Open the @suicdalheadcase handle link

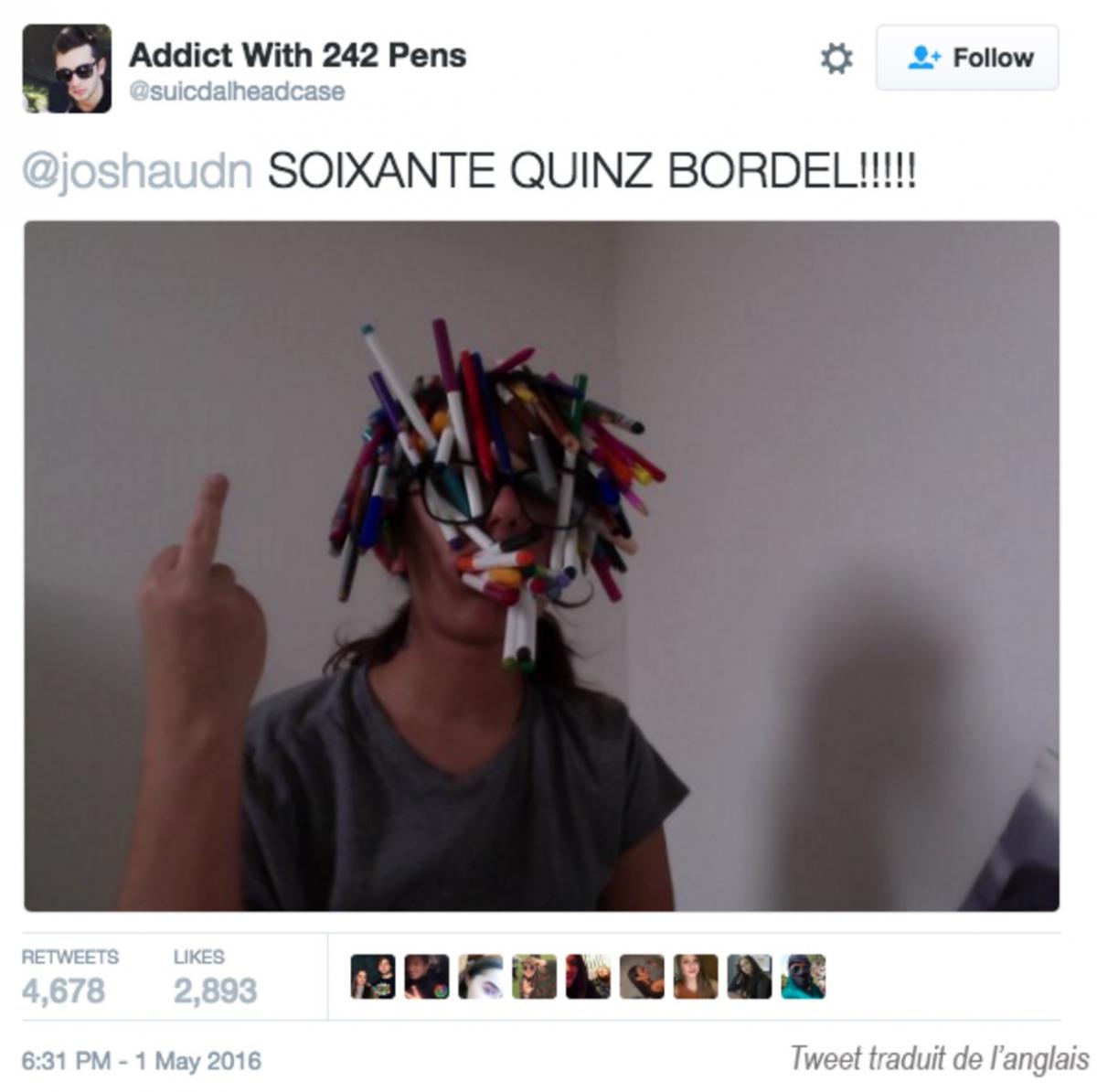(237, 91)
